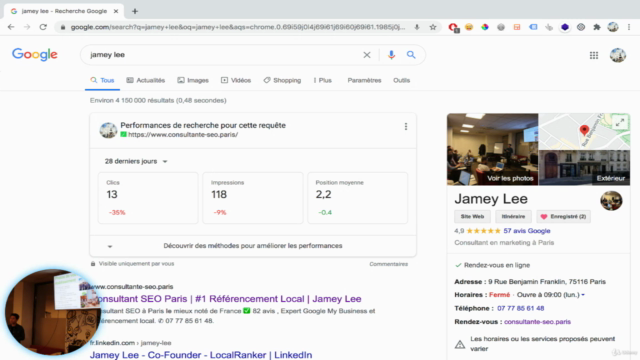View the site info lock icon in the address bar
The width and height of the screenshot is (640, 360).
coord(62,27)
